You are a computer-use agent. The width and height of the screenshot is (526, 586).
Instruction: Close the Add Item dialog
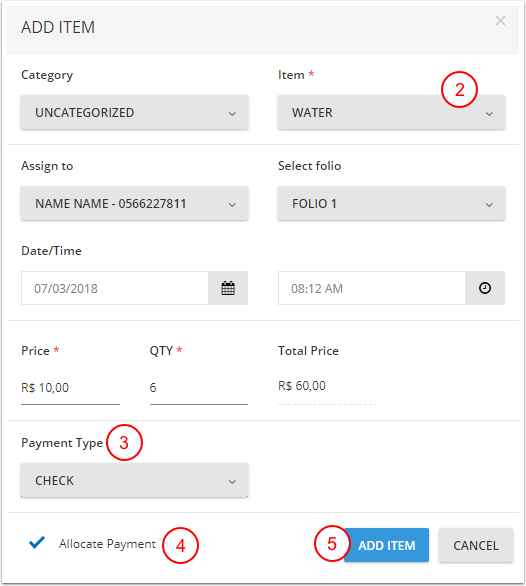(500, 21)
